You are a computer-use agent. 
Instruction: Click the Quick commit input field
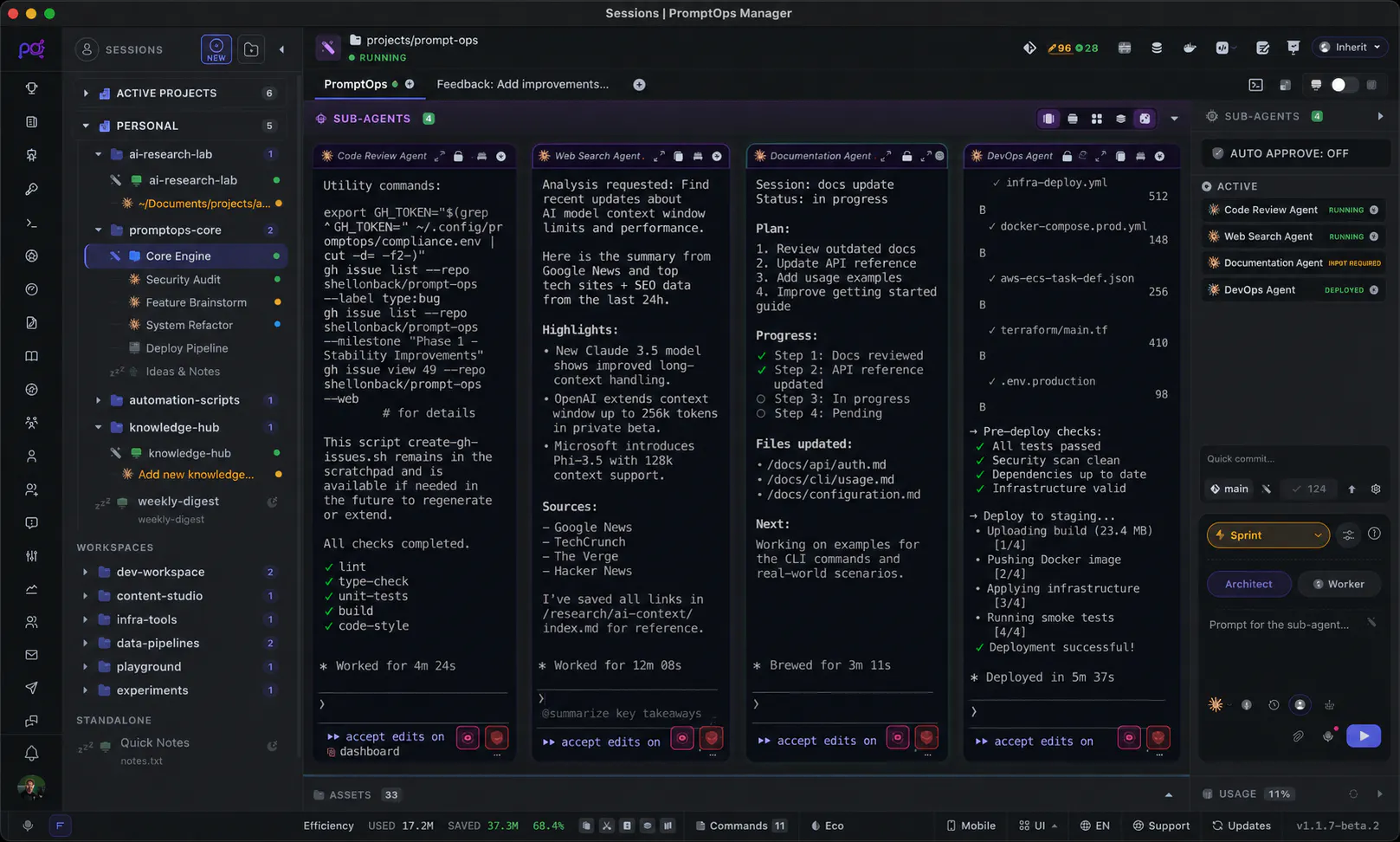pos(1294,458)
